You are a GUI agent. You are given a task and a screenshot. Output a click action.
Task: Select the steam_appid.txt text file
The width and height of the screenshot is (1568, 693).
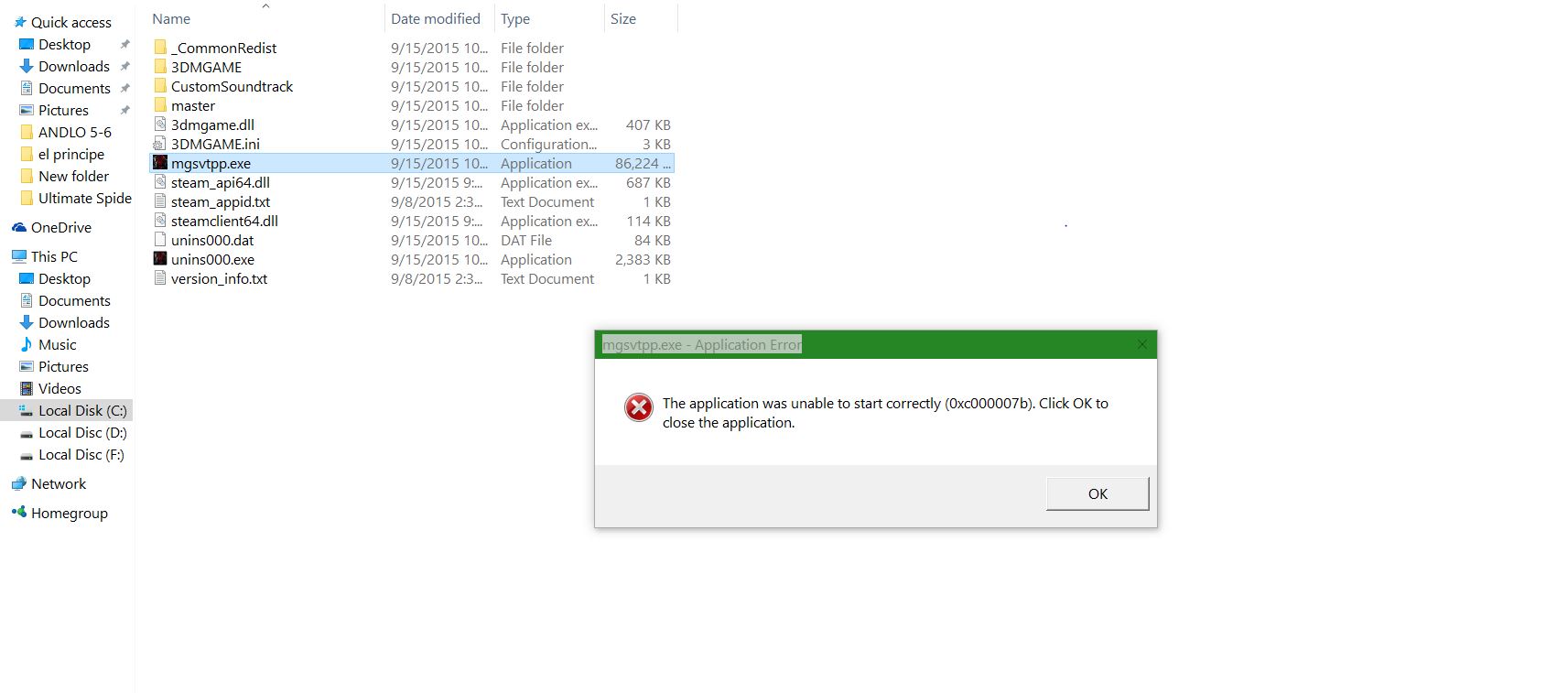(220, 201)
